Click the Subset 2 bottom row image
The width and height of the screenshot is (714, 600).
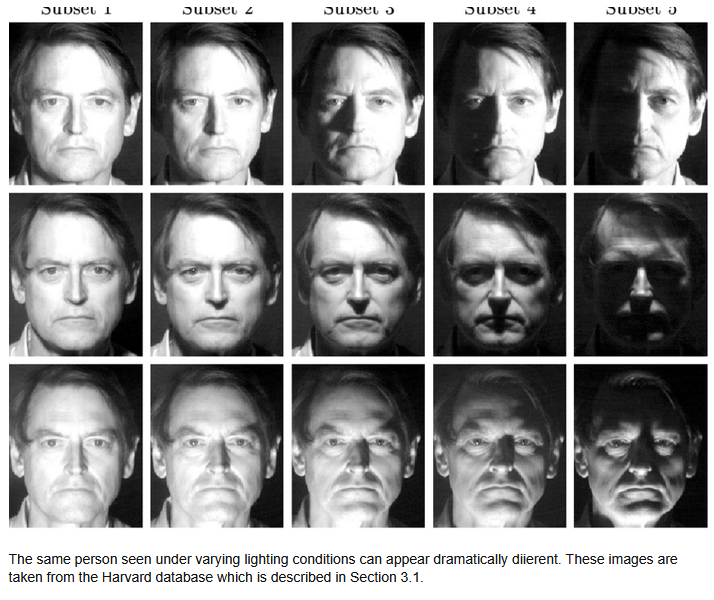[216, 445]
